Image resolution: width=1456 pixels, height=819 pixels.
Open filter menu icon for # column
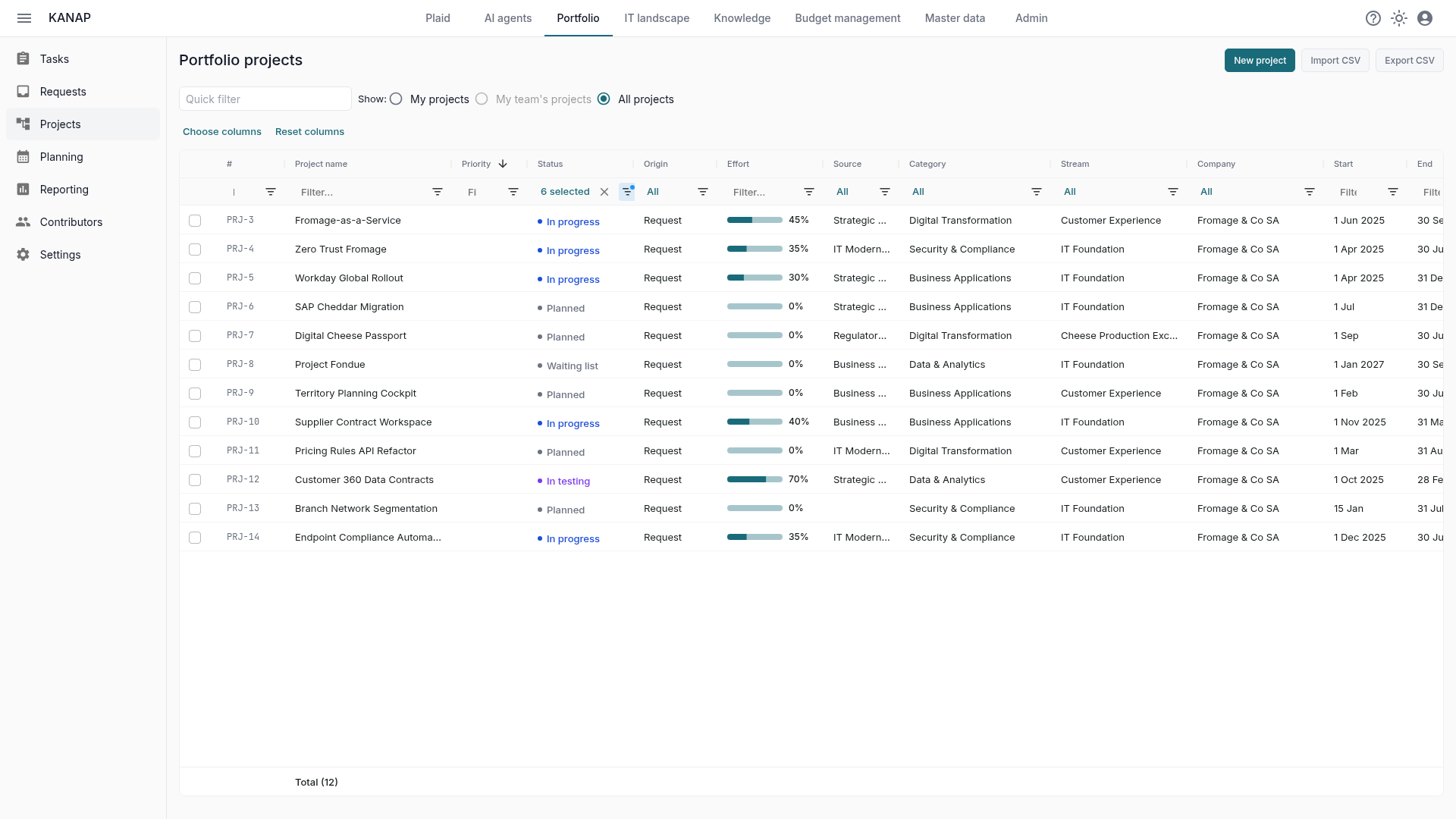coord(271,192)
